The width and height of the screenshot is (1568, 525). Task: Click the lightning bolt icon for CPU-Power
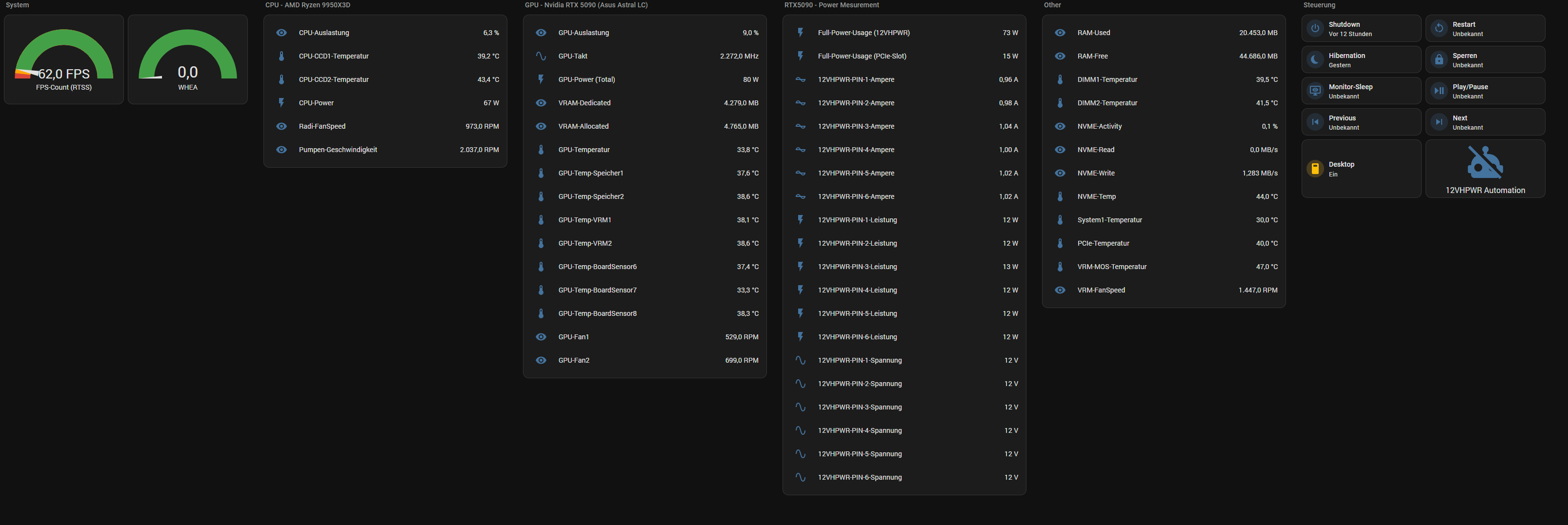(281, 103)
